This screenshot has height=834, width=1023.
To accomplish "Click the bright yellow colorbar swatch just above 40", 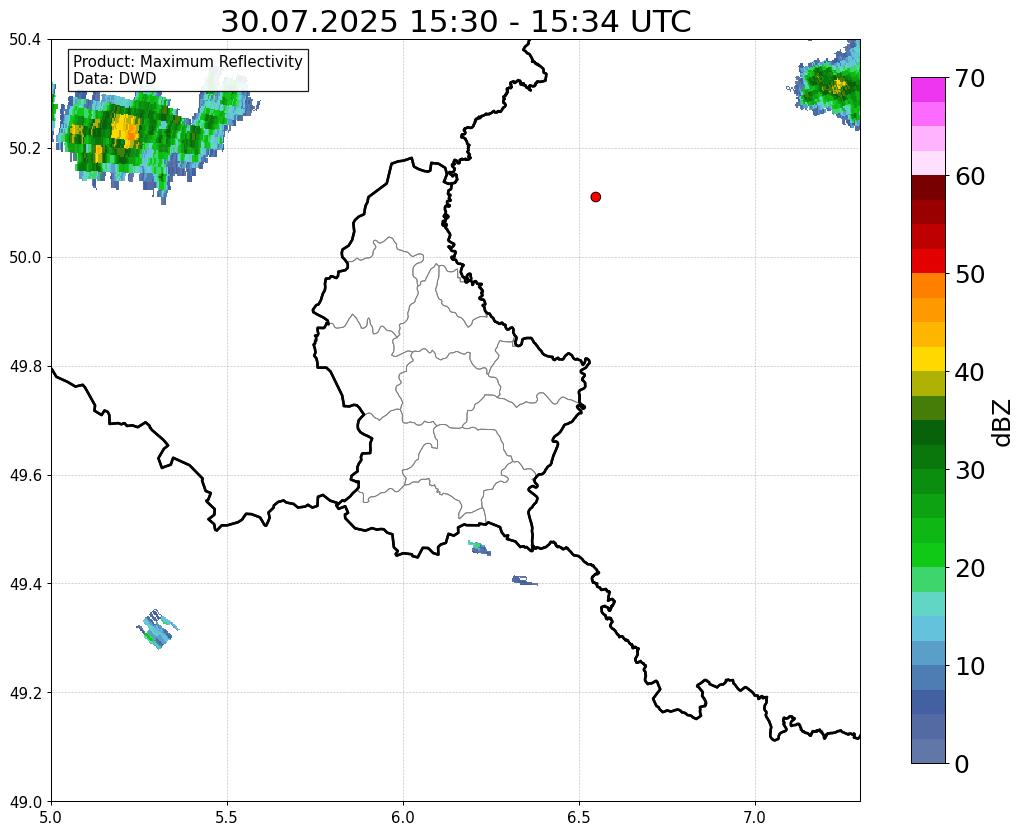I will pyautogui.click(x=928, y=359).
